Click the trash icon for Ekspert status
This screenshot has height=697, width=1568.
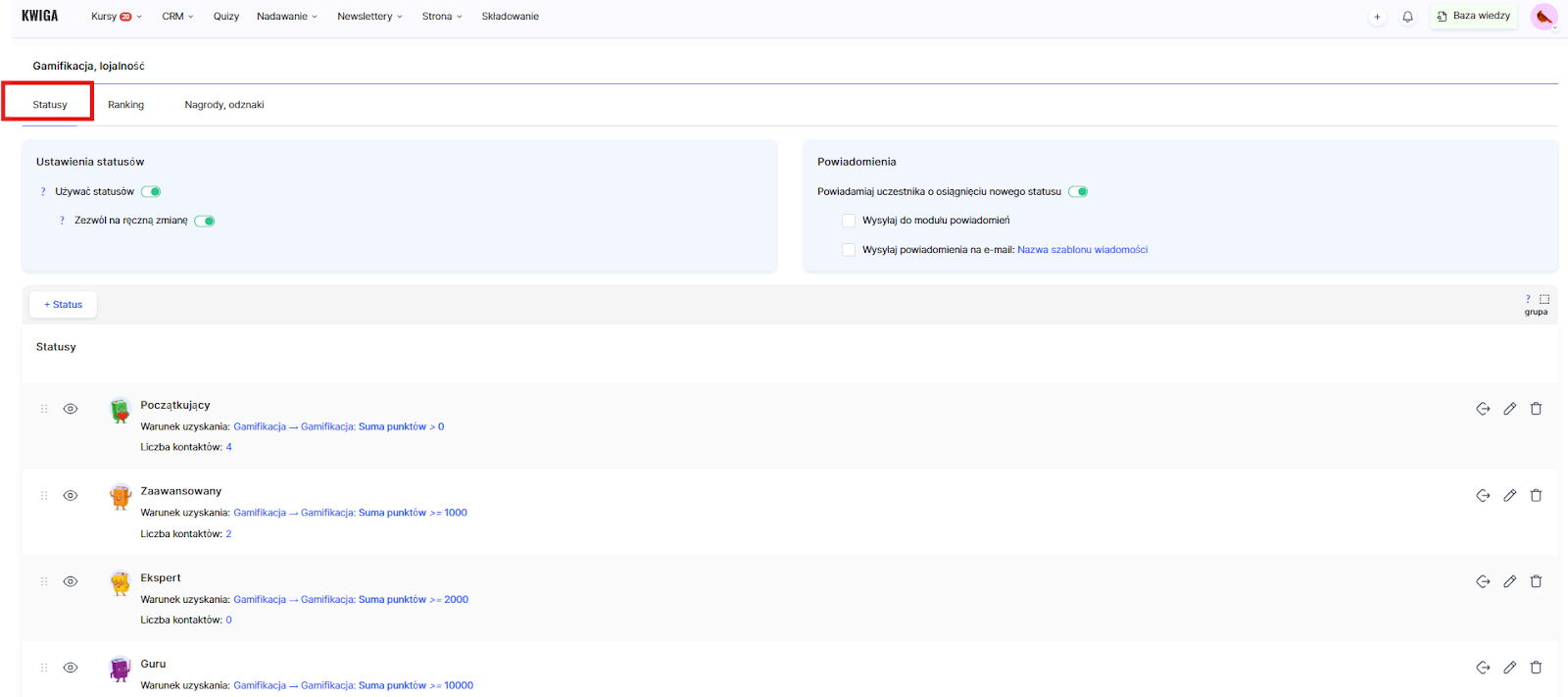(x=1536, y=581)
